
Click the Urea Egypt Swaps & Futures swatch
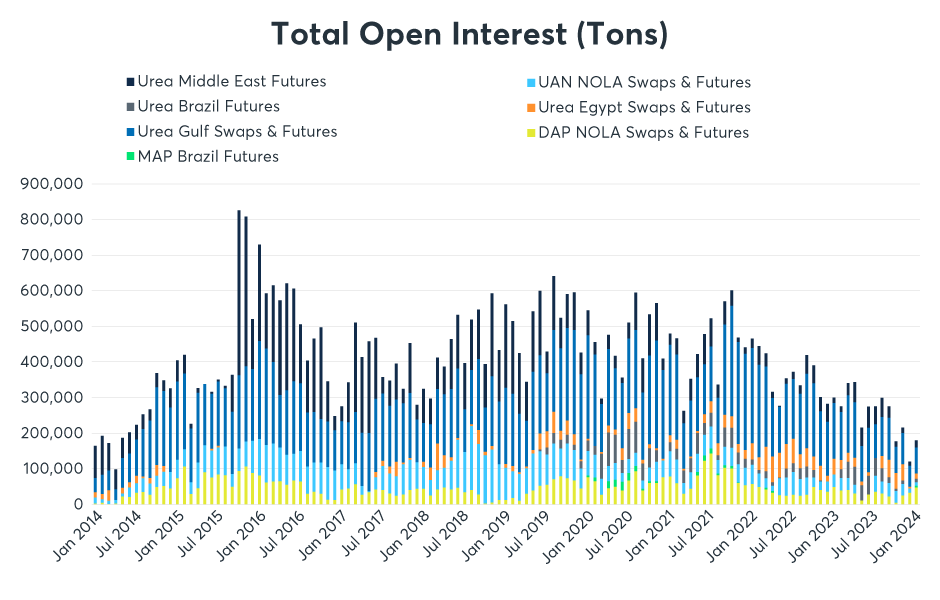click(x=530, y=108)
